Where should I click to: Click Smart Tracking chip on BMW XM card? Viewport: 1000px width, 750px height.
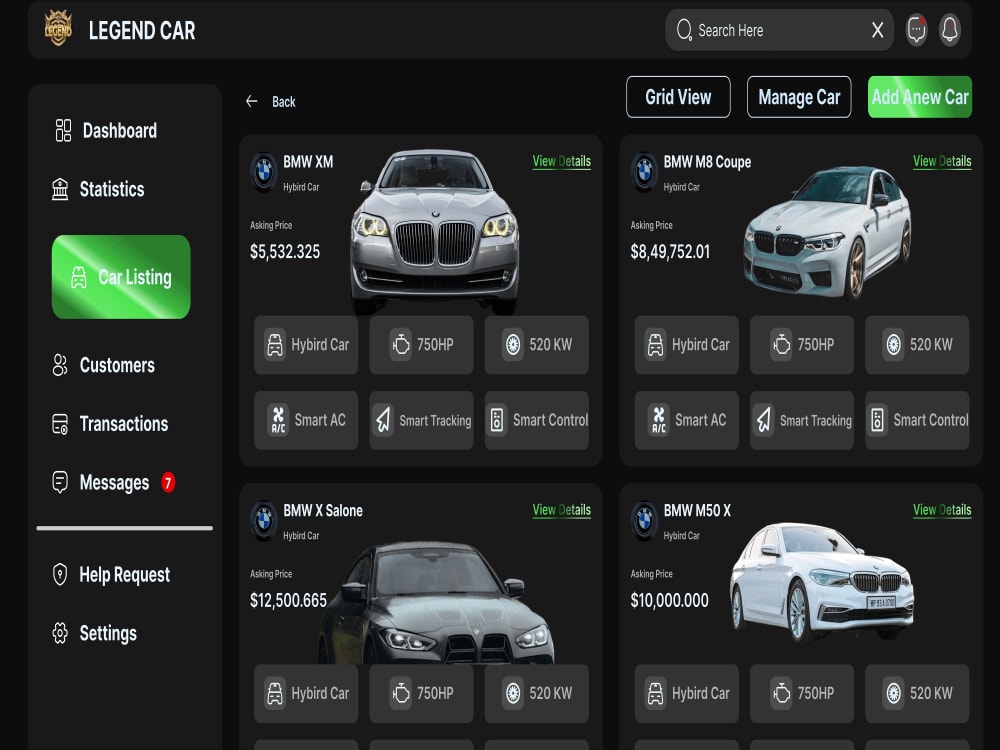click(422, 420)
